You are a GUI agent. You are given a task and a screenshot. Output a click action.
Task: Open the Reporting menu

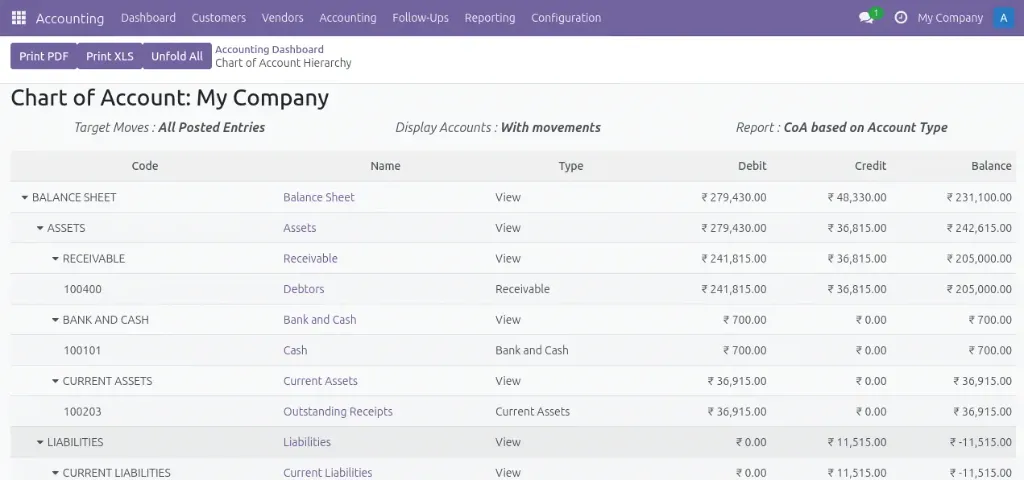pyautogui.click(x=490, y=18)
